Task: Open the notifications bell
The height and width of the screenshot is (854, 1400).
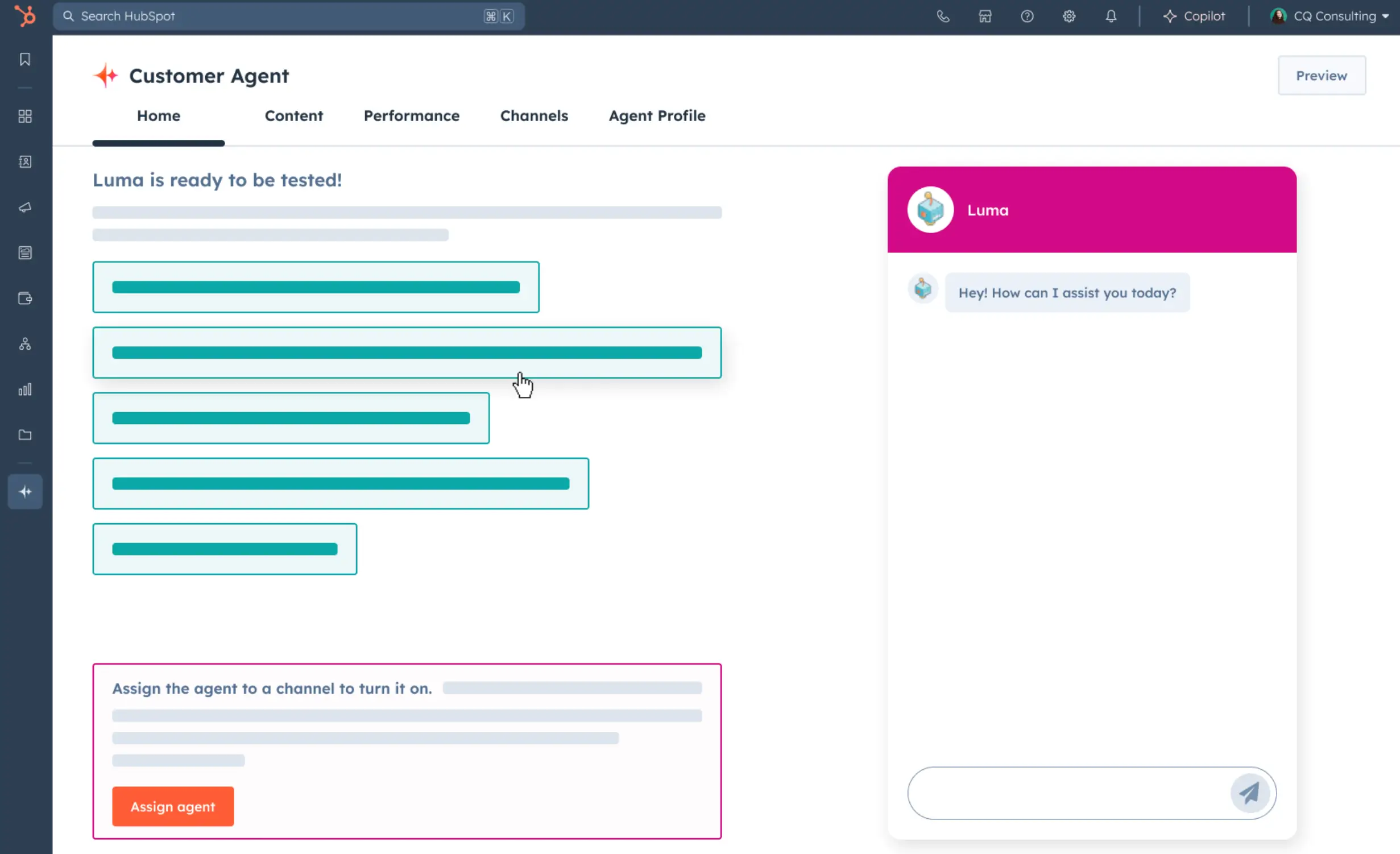Action: click(1111, 16)
